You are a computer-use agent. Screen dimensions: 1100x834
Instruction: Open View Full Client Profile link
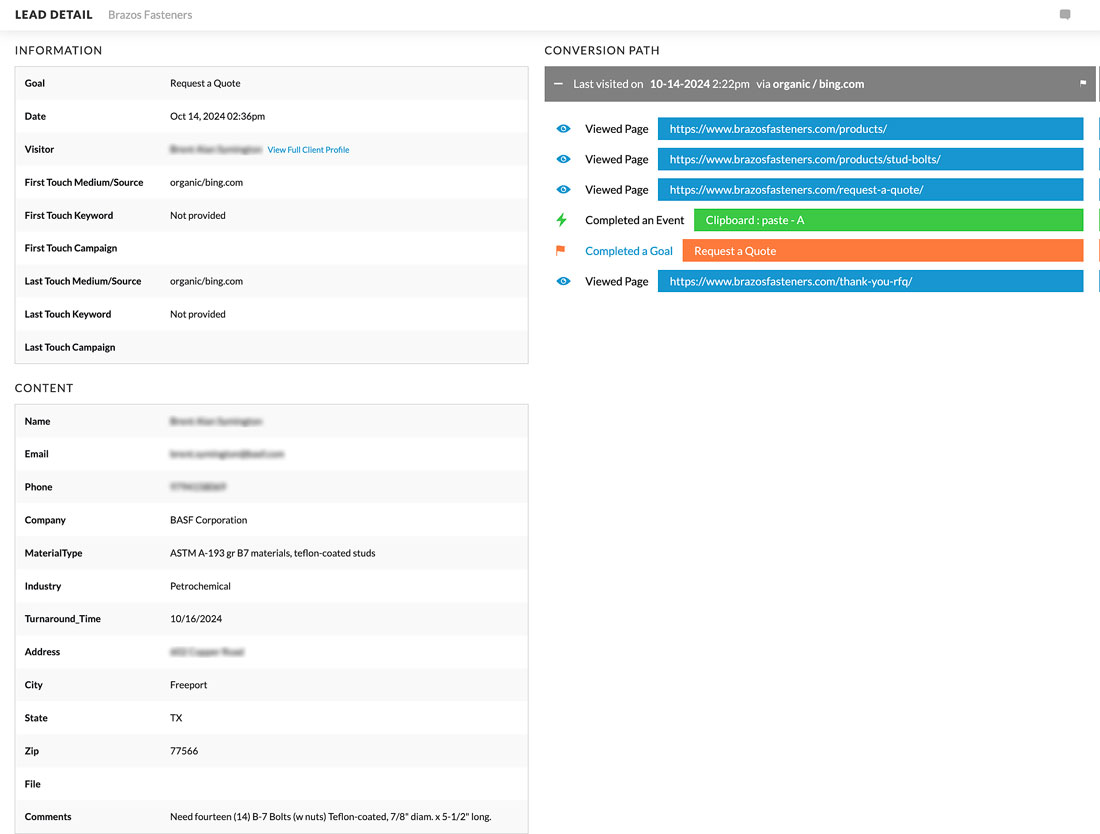[308, 150]
